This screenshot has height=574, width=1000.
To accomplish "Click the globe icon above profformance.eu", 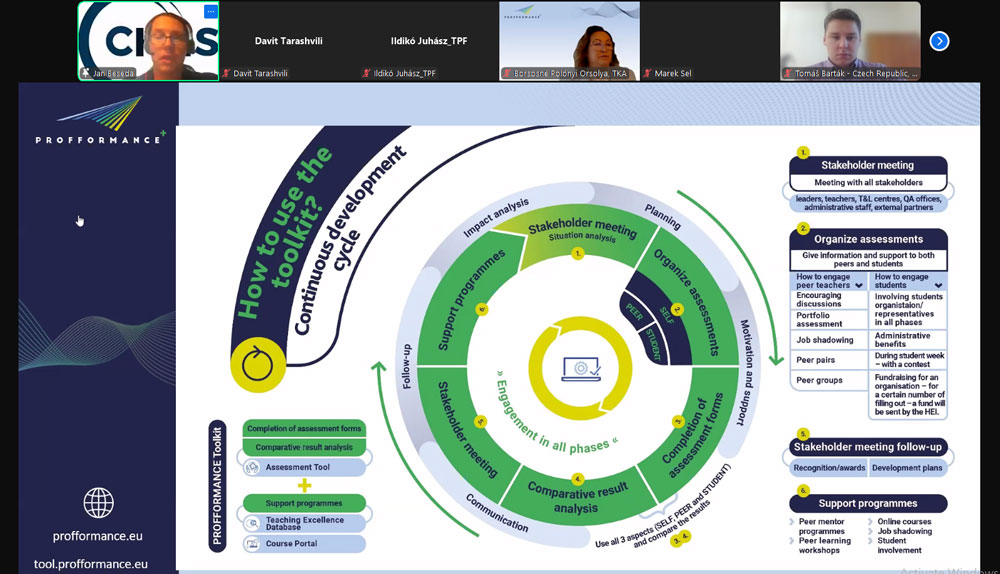I will [x=98, y=502].
